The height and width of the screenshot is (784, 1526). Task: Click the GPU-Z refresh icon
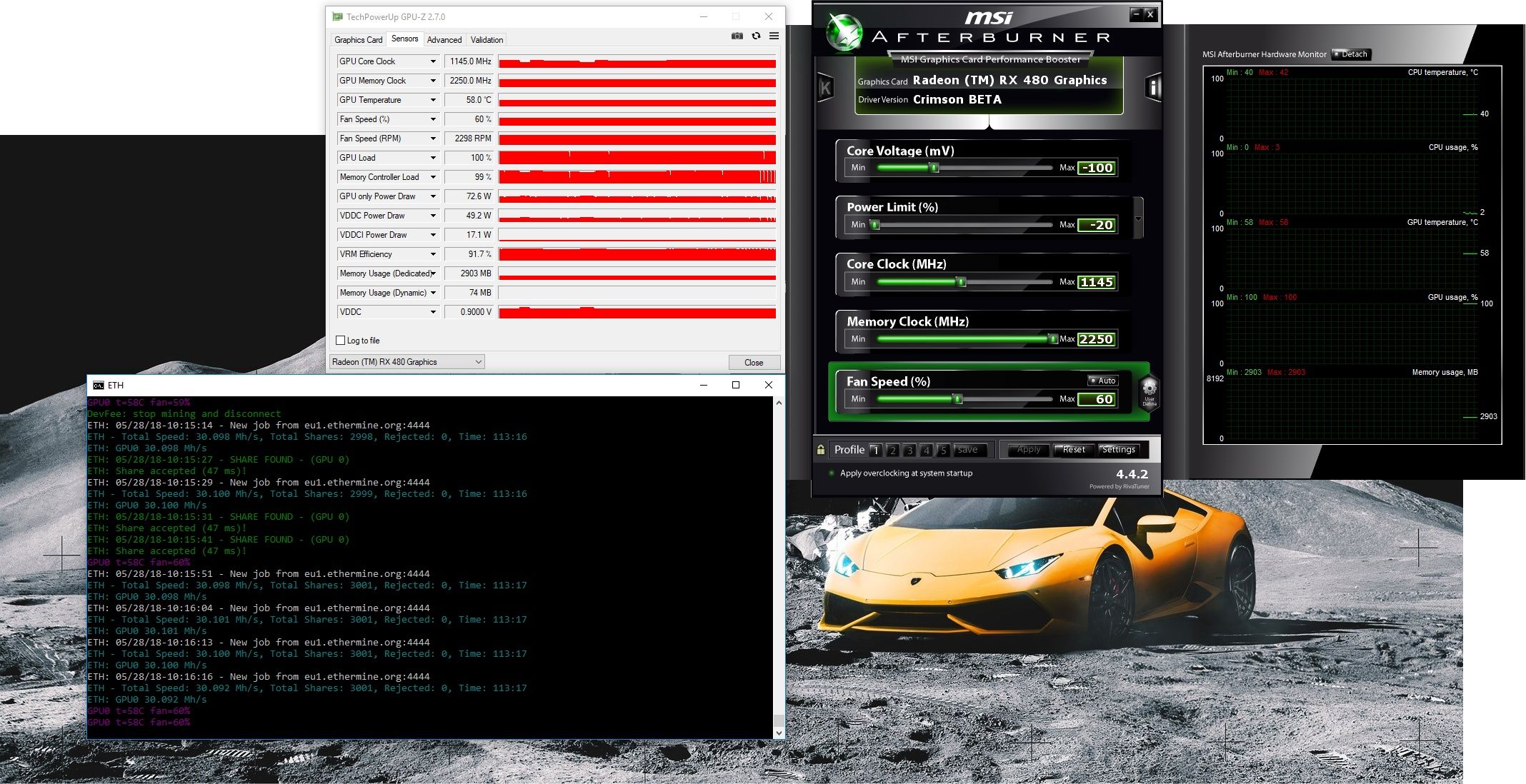[756, 36]
